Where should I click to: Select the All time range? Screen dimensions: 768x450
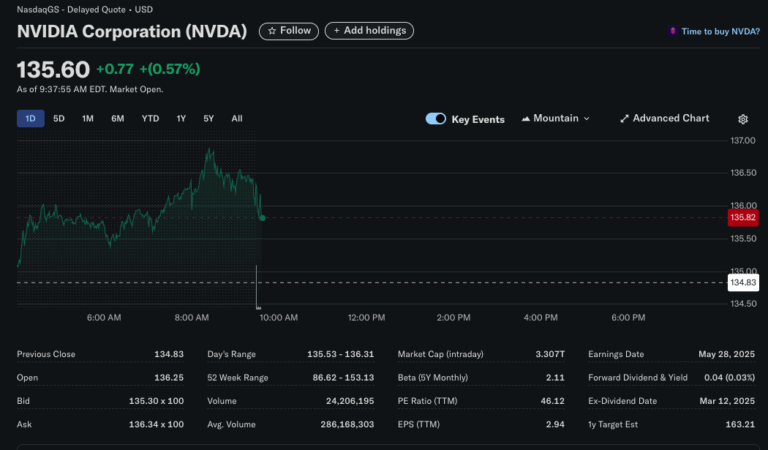click(x=237, y=118)
